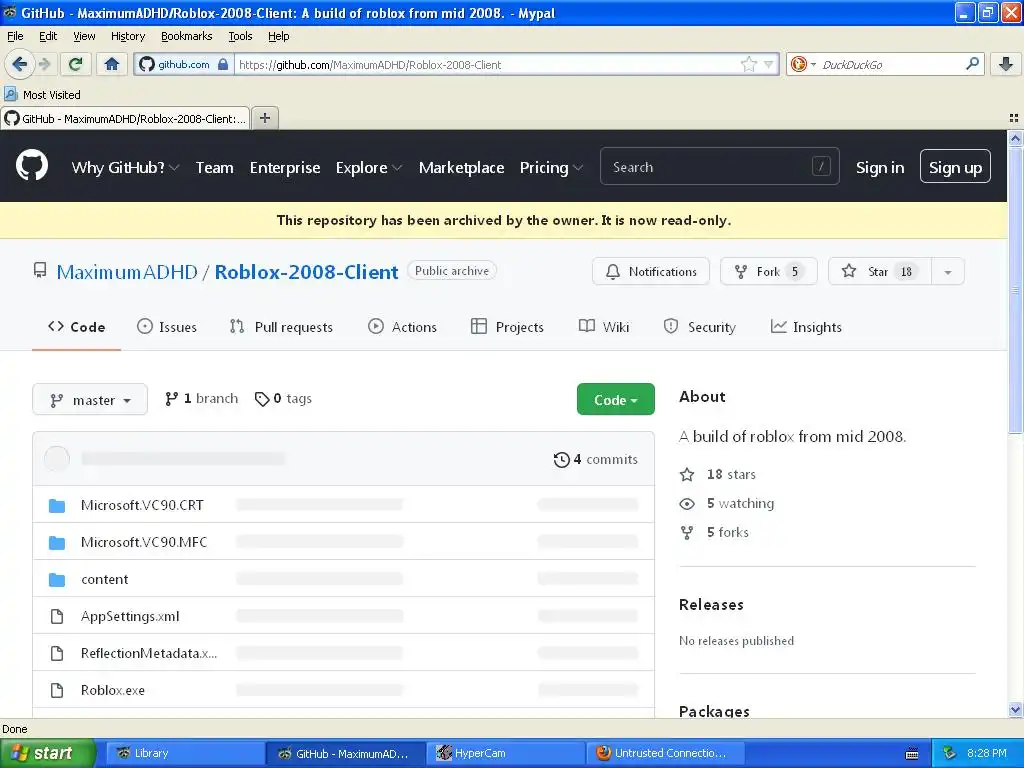Open the content folder

coord(104,579)
